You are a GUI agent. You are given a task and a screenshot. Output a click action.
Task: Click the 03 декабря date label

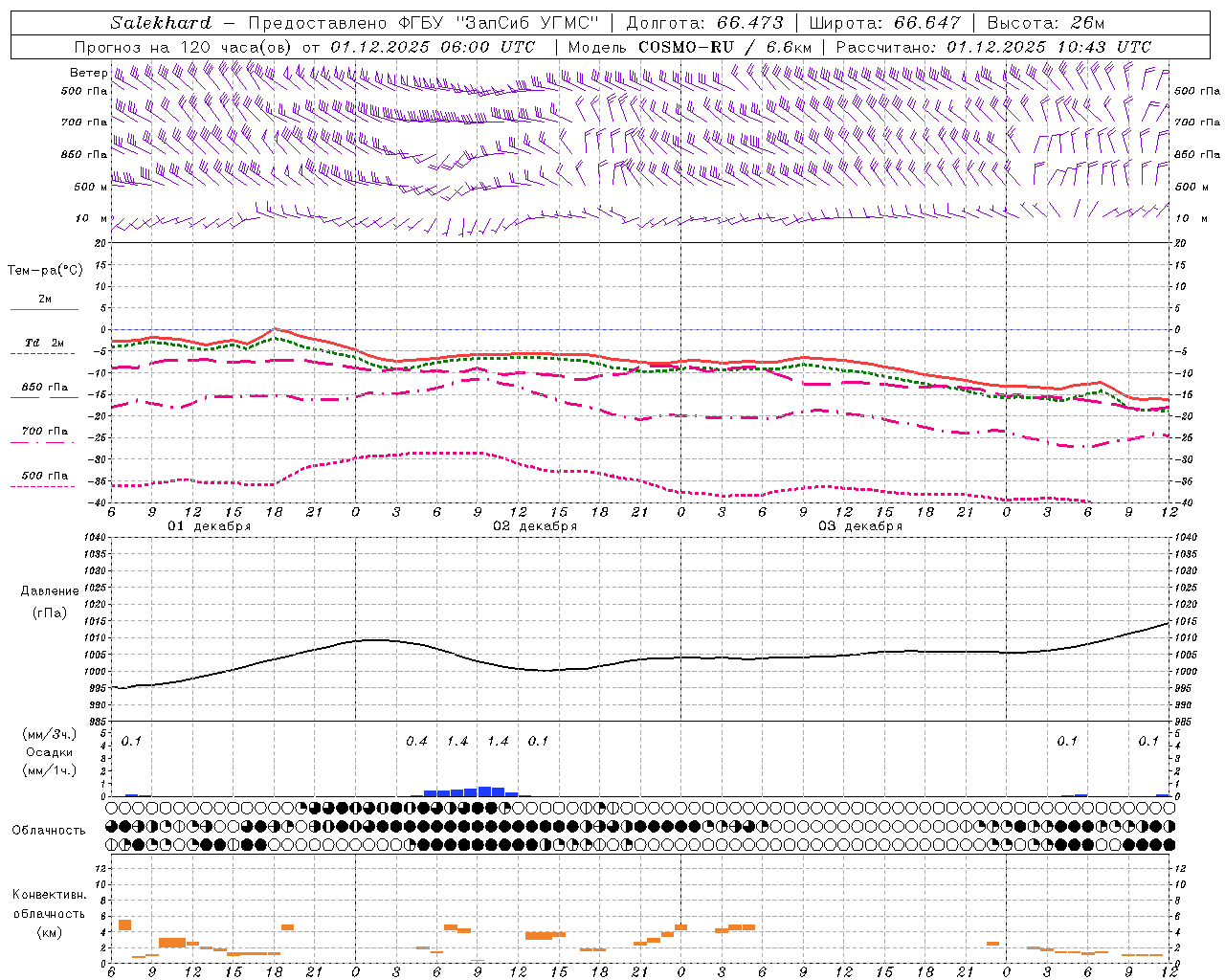click(860, 526)
